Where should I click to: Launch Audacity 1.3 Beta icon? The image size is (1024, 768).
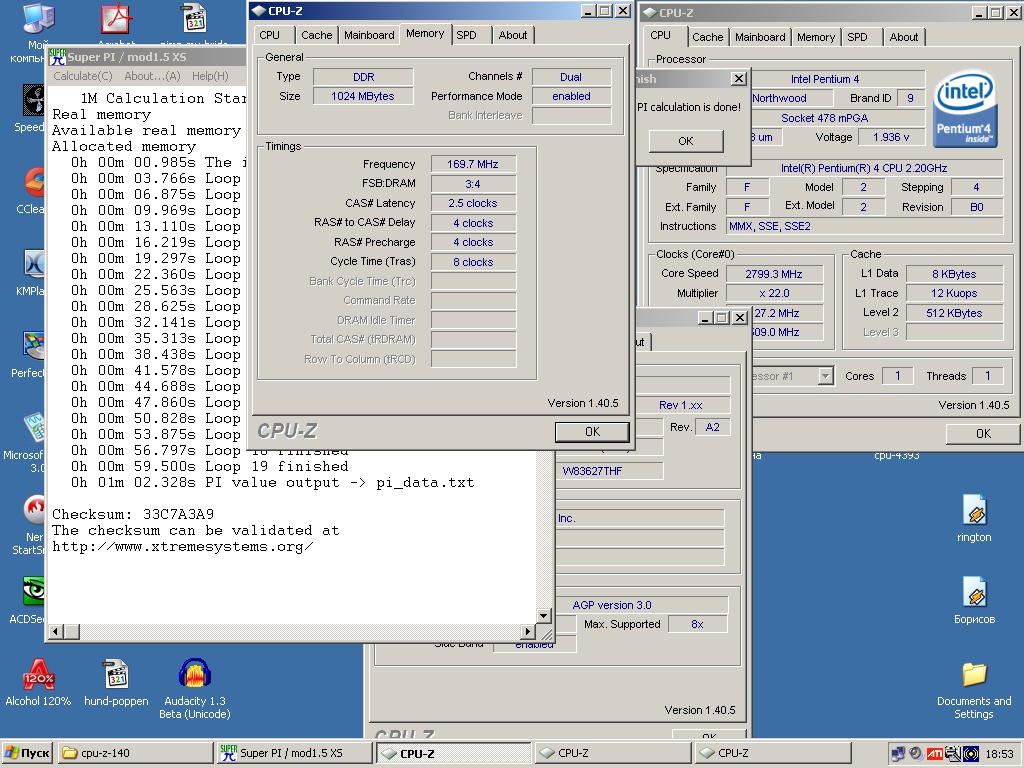point(195,674)
